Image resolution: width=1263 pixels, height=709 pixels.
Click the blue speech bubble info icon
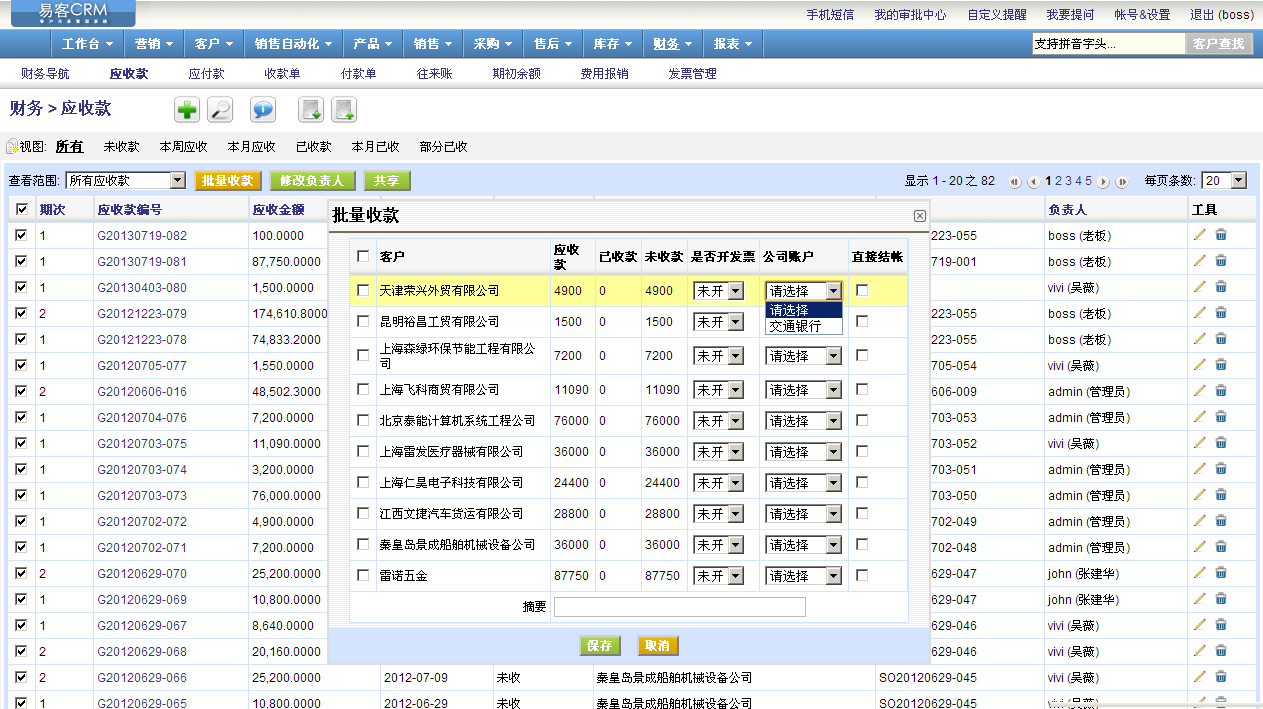click(x=263, y=110)
